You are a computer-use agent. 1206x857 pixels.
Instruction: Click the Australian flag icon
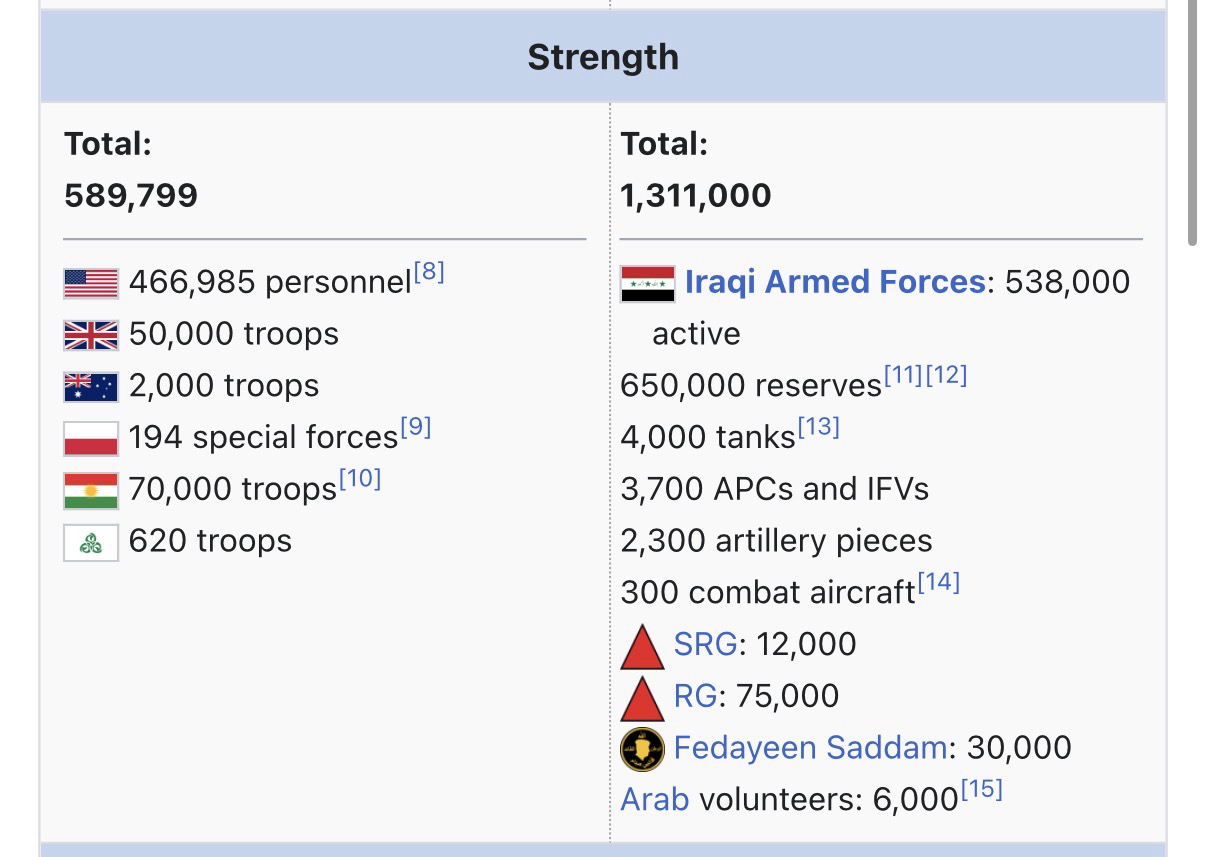[91, 386]
